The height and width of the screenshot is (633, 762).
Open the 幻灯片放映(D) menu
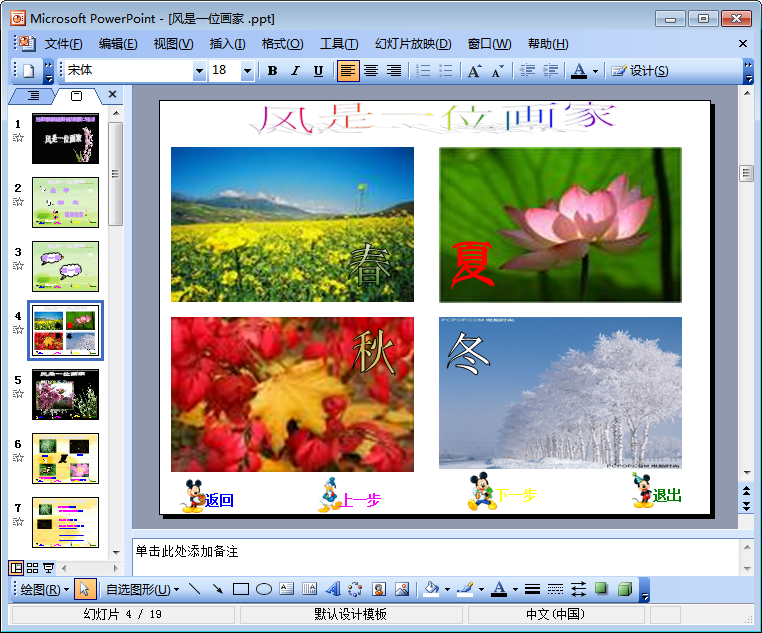pyautogui.click(x=413, y=44)
